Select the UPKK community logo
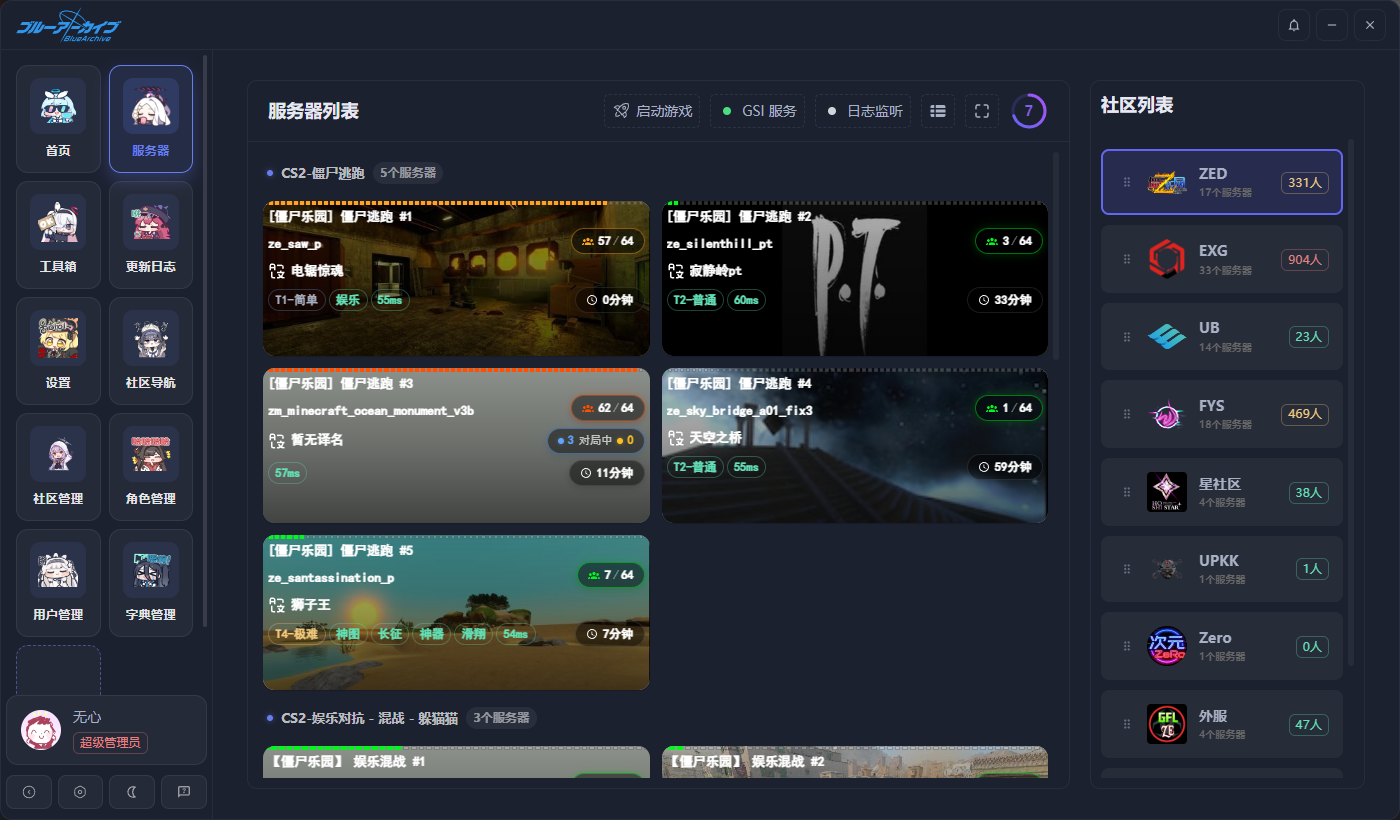 coord(1167,569)
